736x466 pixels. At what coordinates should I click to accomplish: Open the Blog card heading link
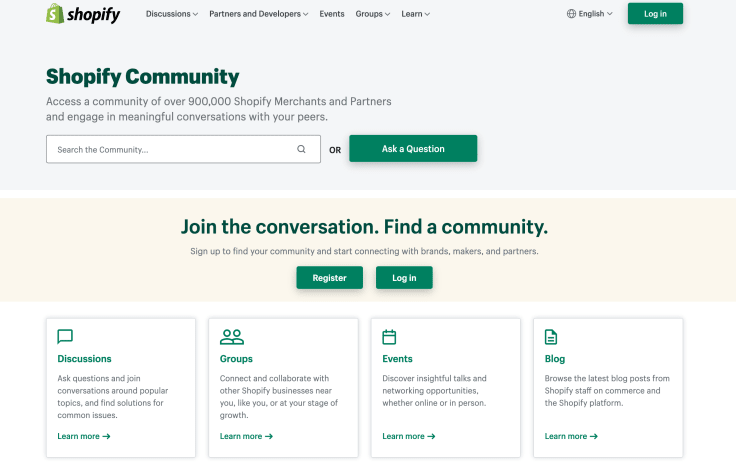(555, 359)
